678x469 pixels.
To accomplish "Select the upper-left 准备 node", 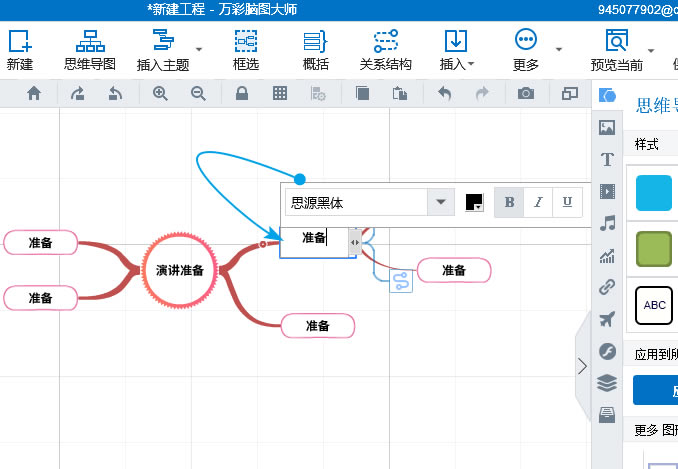I will [41, 242].
